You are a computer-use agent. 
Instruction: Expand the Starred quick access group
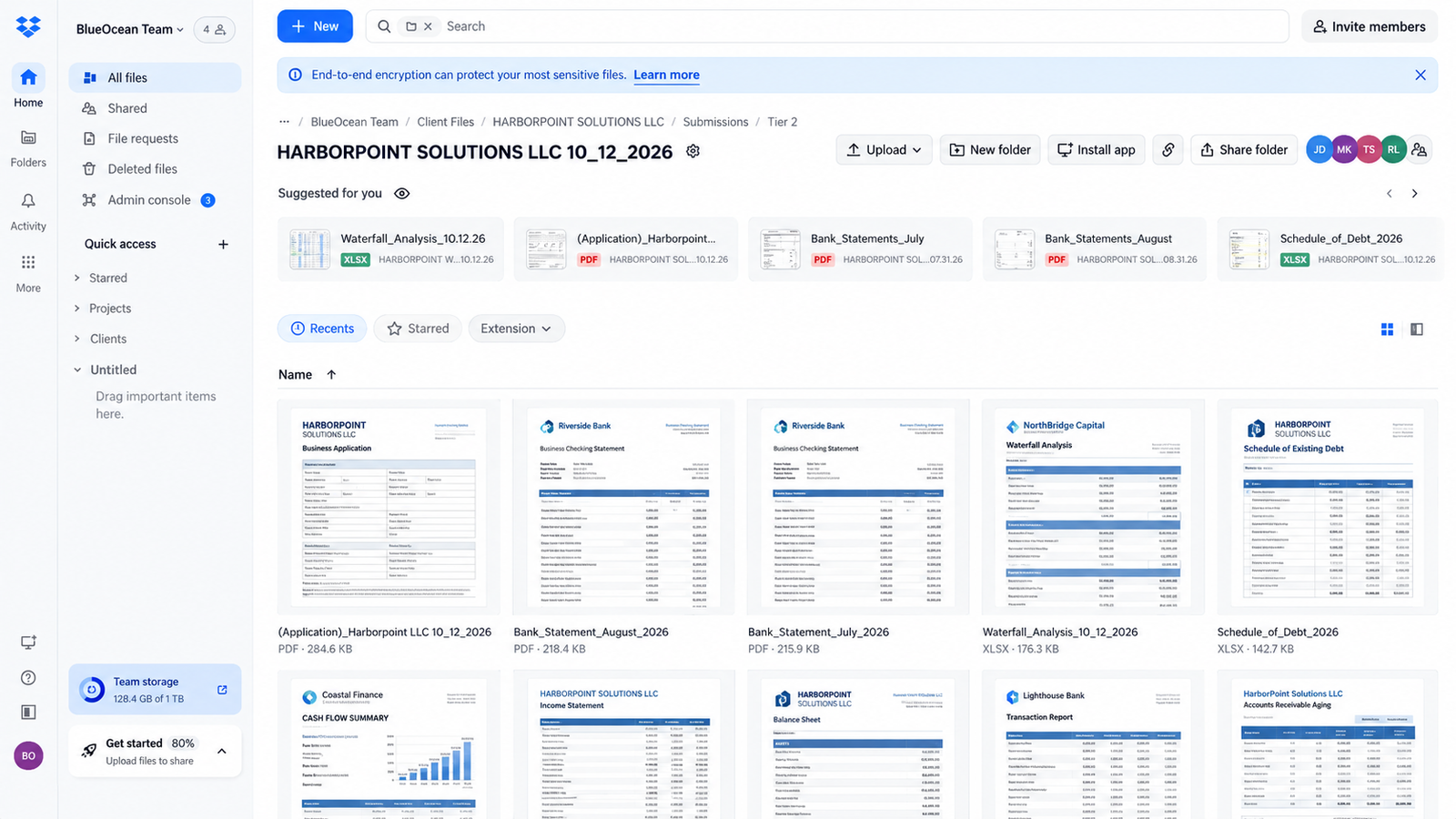pyautogui.click(x=77, y=278)
